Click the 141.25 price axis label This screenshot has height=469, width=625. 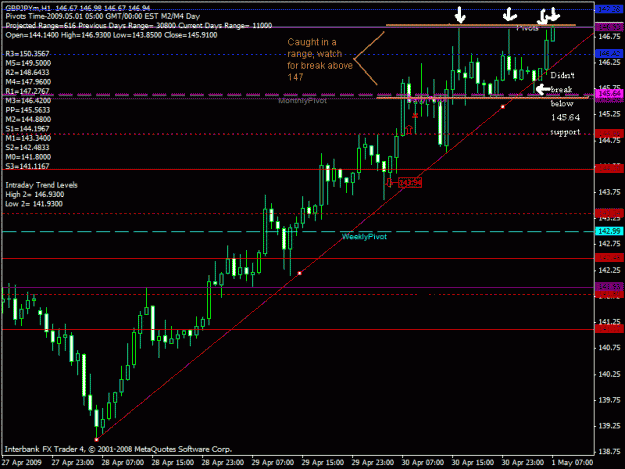(609, 322)
